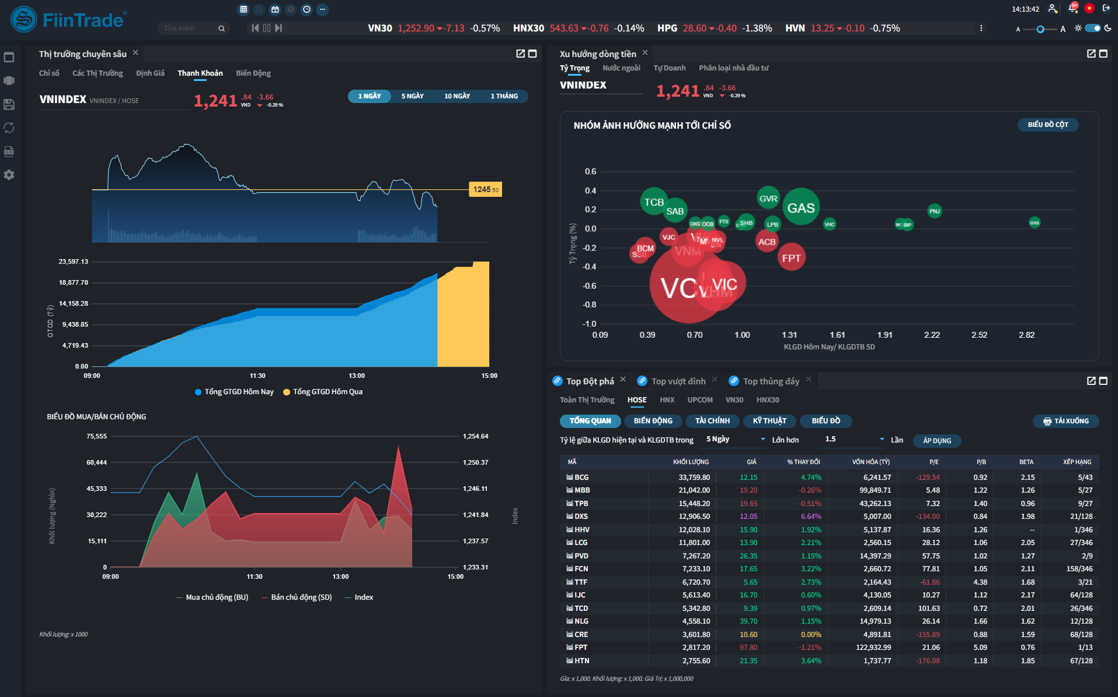Skip ticker to previous item

pos(255,28)
